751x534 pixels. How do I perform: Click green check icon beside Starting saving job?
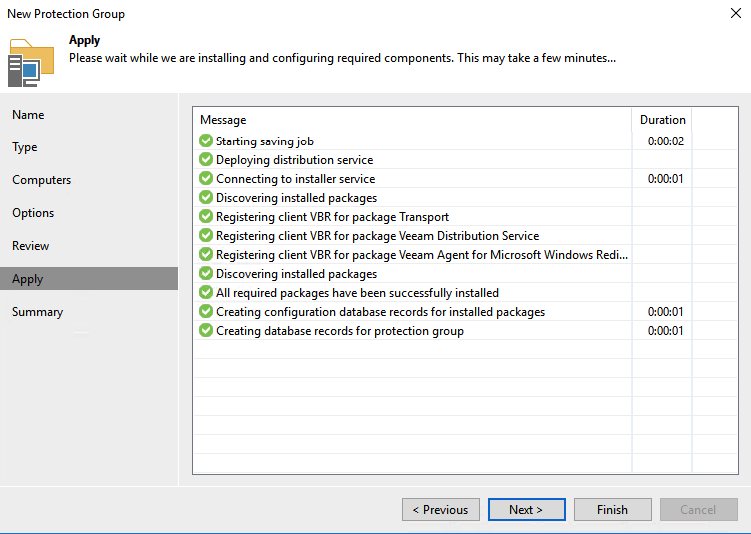pos(206,141)
